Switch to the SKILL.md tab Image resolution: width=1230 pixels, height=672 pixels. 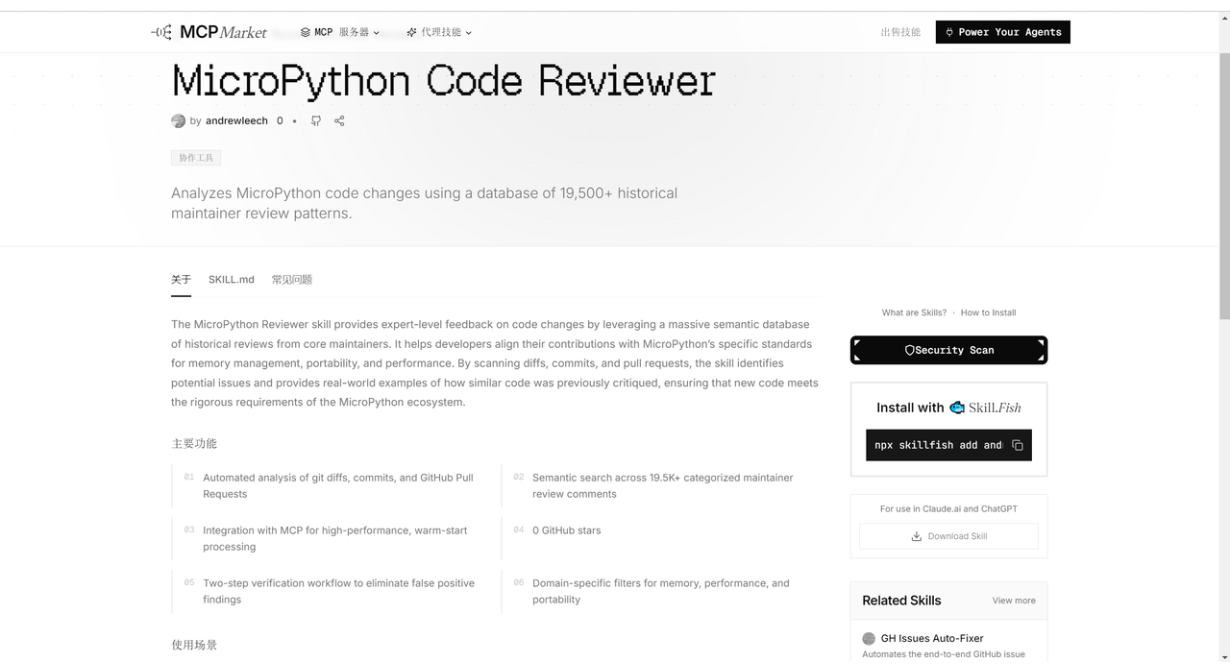click(231, 280)
